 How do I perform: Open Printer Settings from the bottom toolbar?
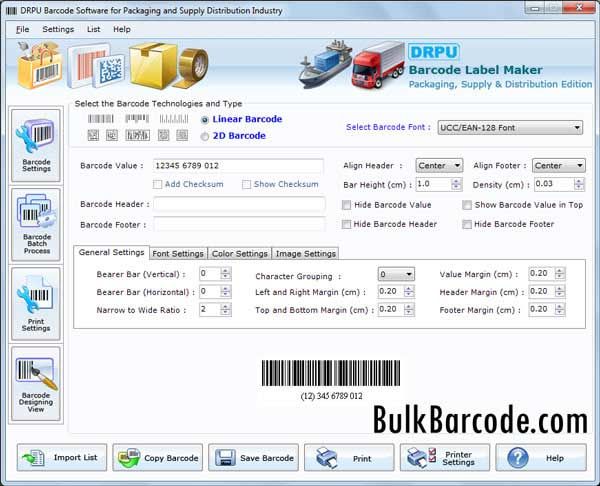[445, 457]
